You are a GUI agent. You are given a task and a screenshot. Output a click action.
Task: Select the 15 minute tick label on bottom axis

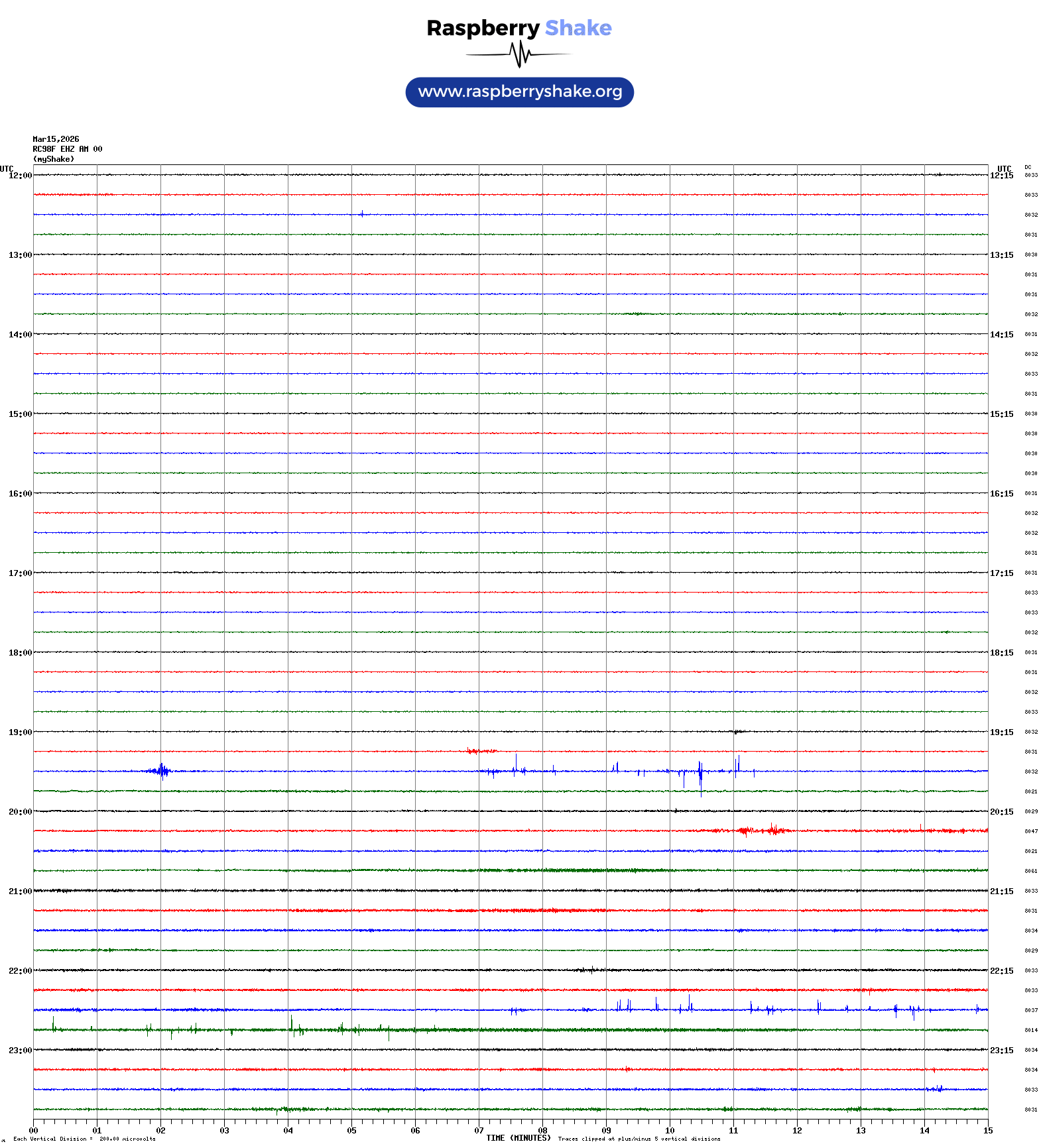click(x=988, y=1131)
